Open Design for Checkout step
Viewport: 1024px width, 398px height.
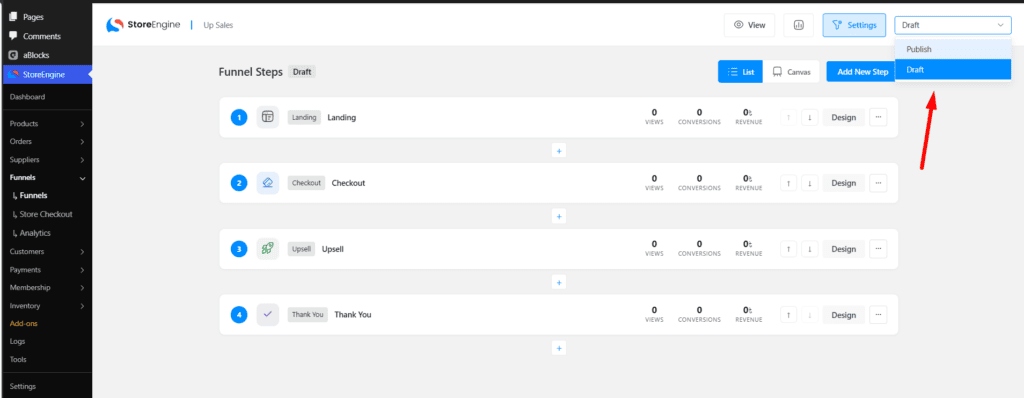(843, 183)
